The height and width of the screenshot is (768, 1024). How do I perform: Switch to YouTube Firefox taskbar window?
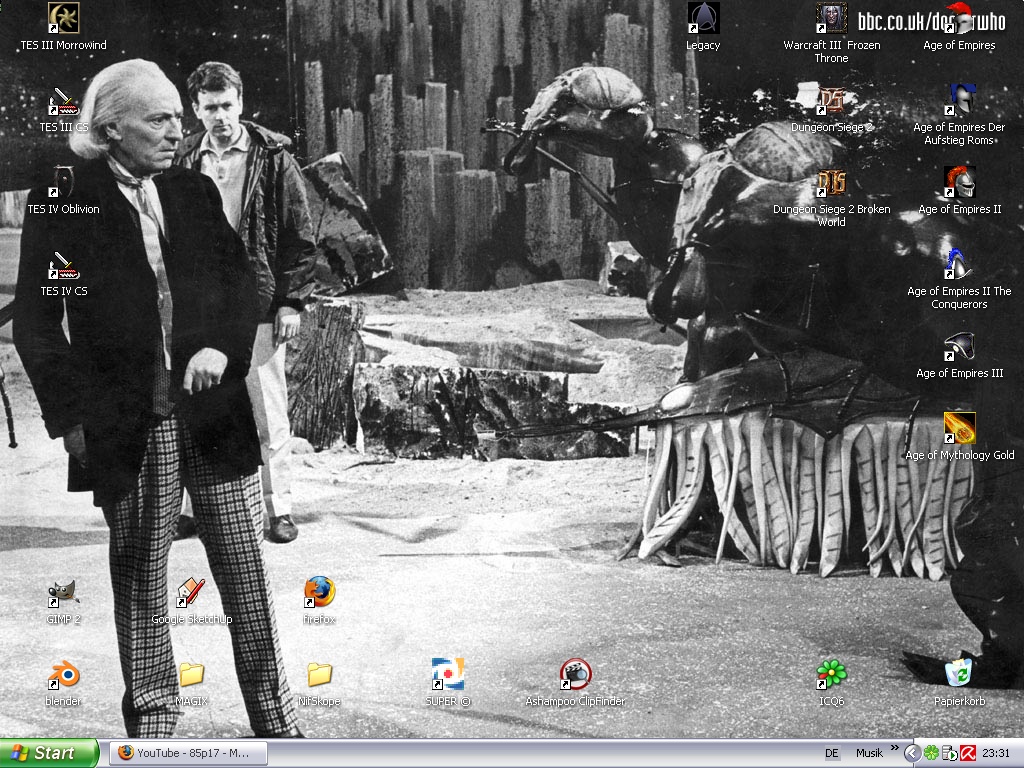pos(188,753)
